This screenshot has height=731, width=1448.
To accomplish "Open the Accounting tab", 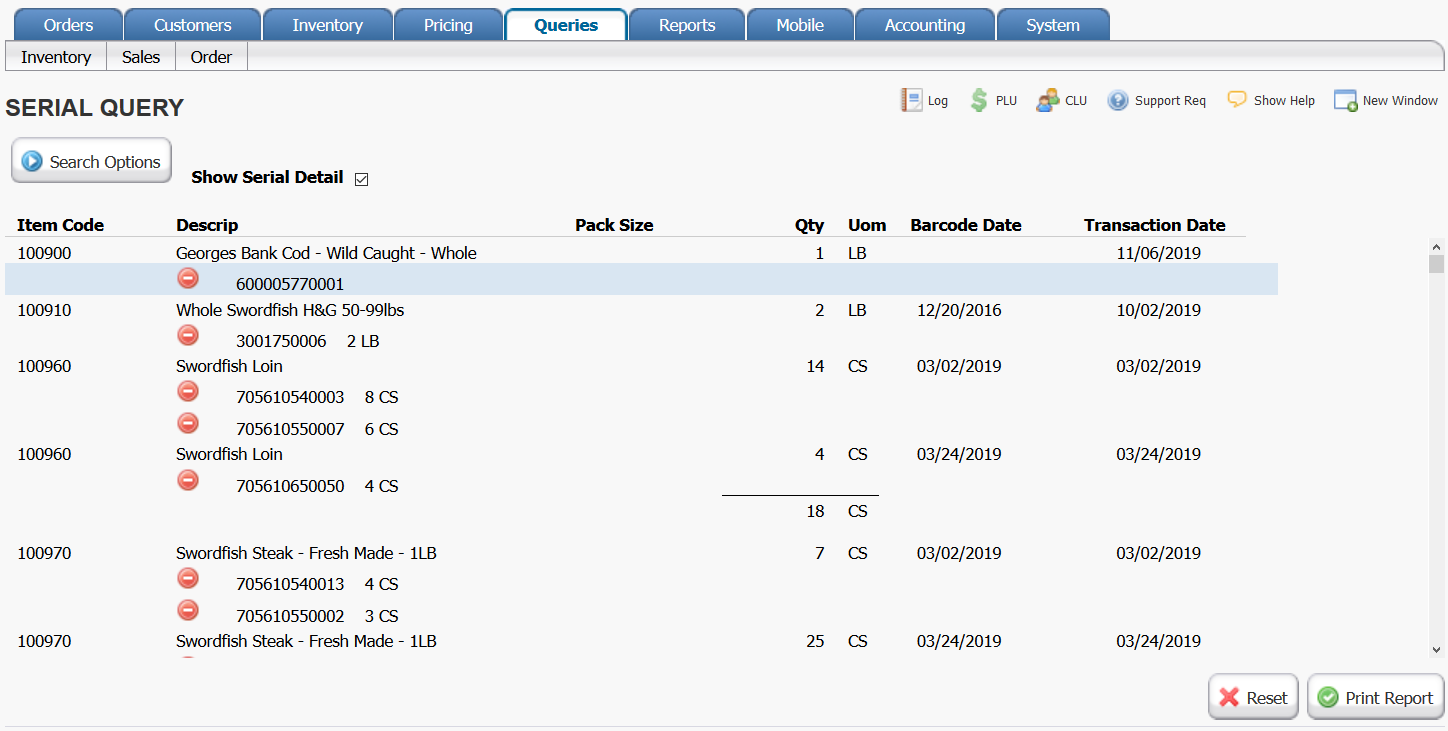I will pos(925,25).
